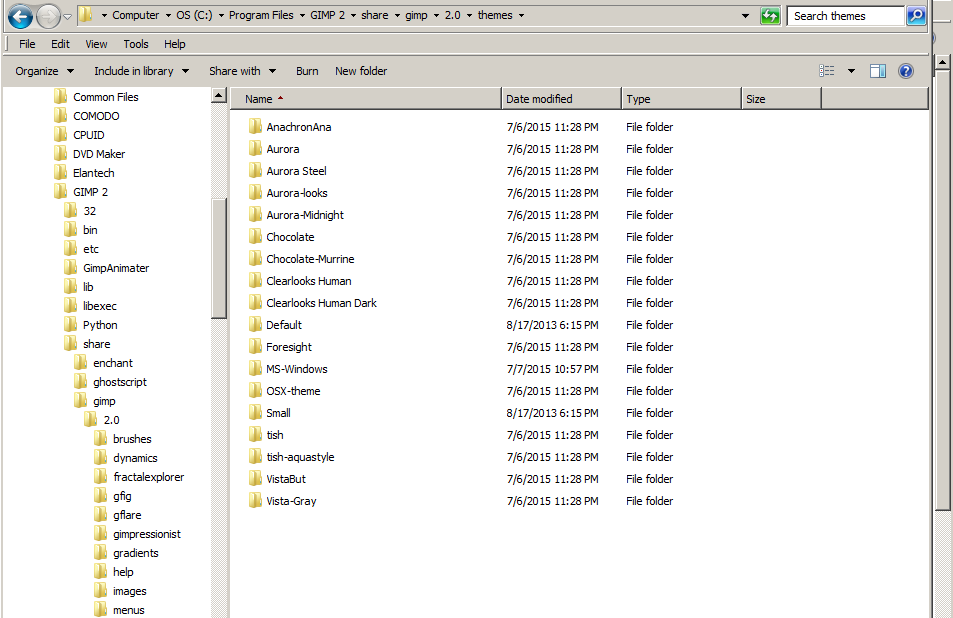This screenshot has width=953, height=618.
Task: Open recent pages dropdown arrow
Action: click(67, 16)
